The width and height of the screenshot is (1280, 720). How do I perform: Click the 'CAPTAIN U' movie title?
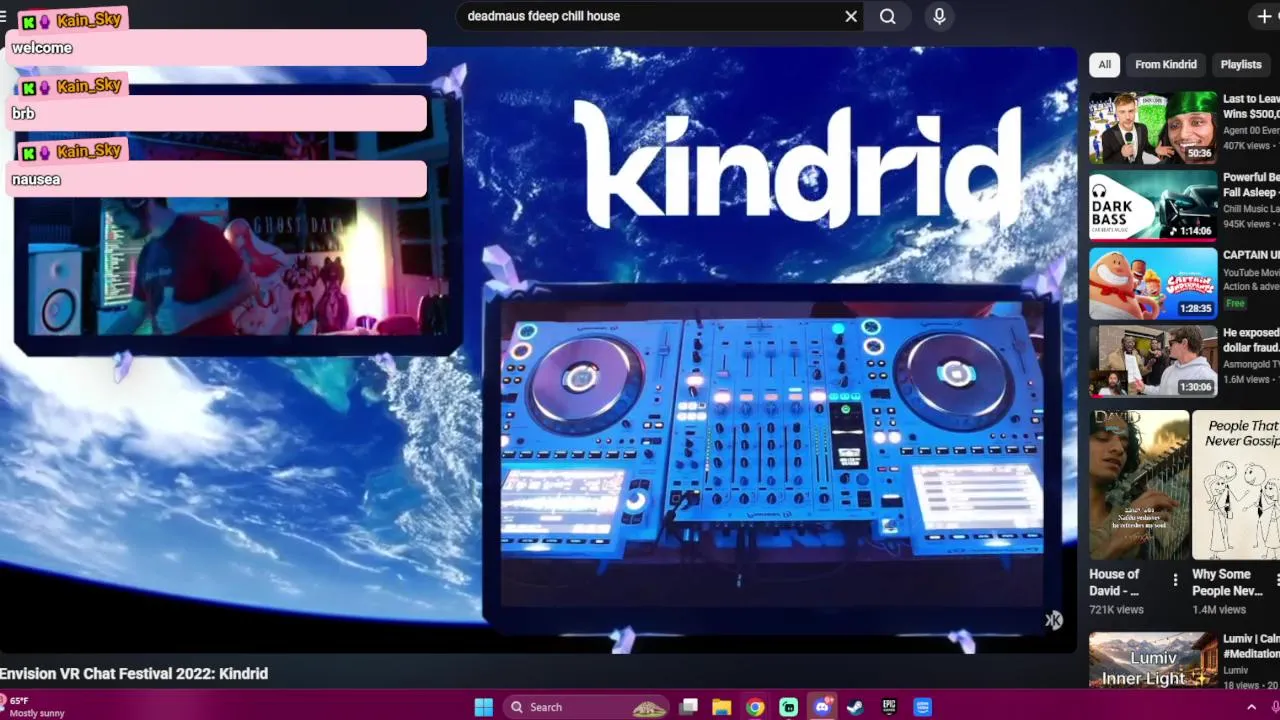[1251, 255]
